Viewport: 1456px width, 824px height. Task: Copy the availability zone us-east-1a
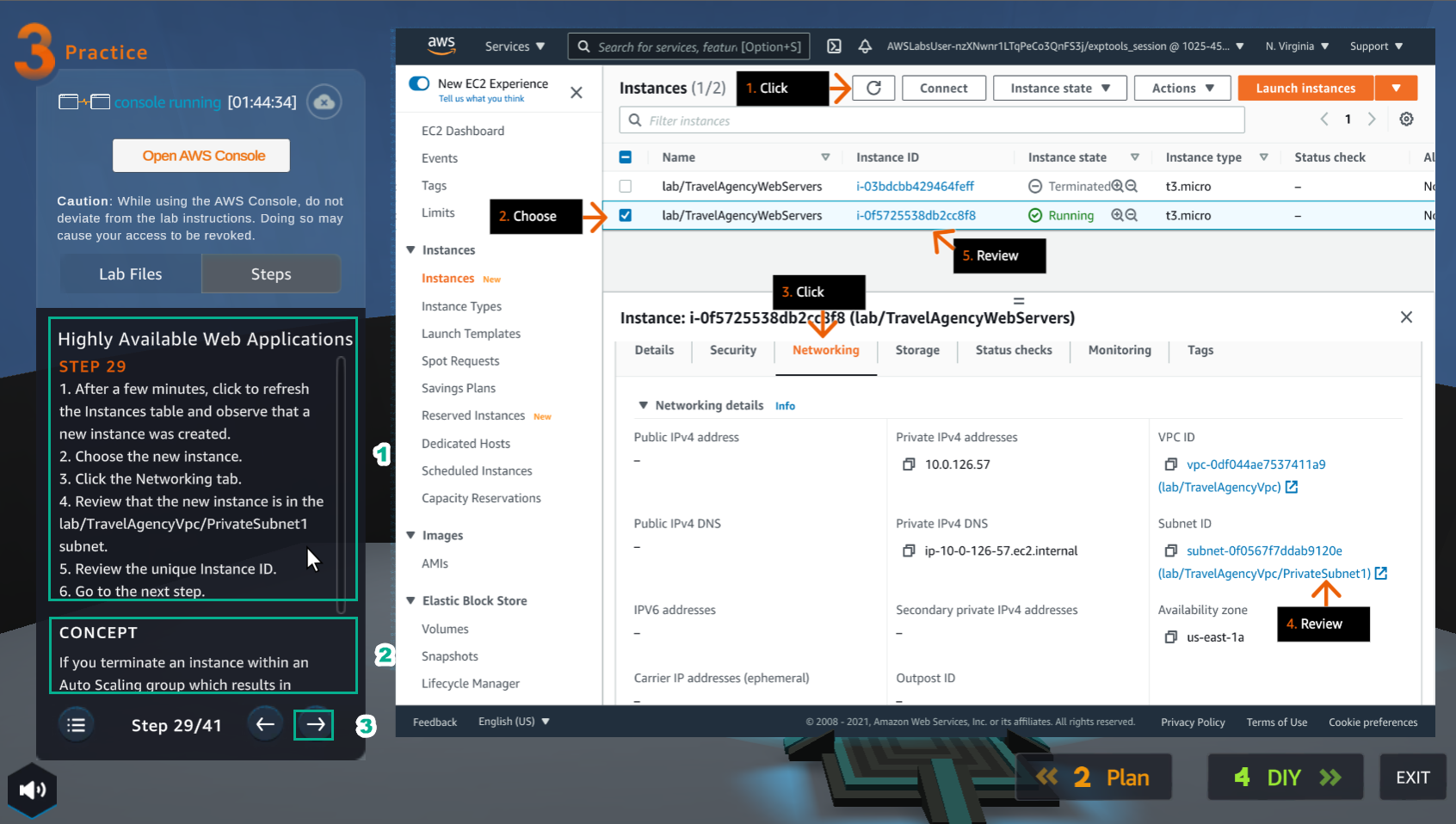pyautogui.click(x=1170, y=637)
